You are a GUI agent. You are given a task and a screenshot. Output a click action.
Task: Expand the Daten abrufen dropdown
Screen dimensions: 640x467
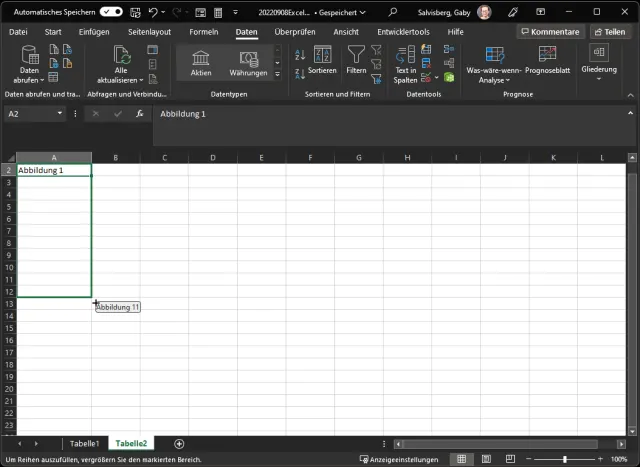point(30,80)
